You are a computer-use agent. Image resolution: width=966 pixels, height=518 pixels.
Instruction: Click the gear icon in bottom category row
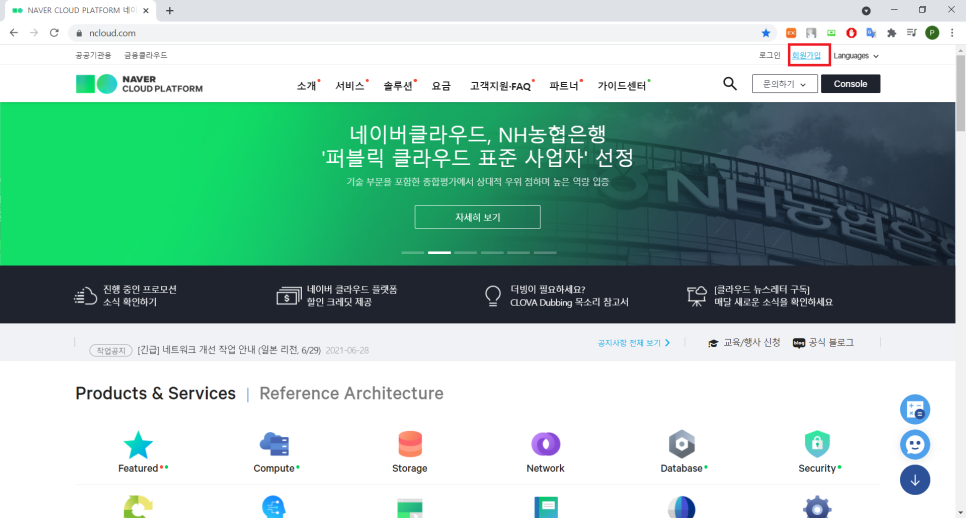[x=818, y=508]
